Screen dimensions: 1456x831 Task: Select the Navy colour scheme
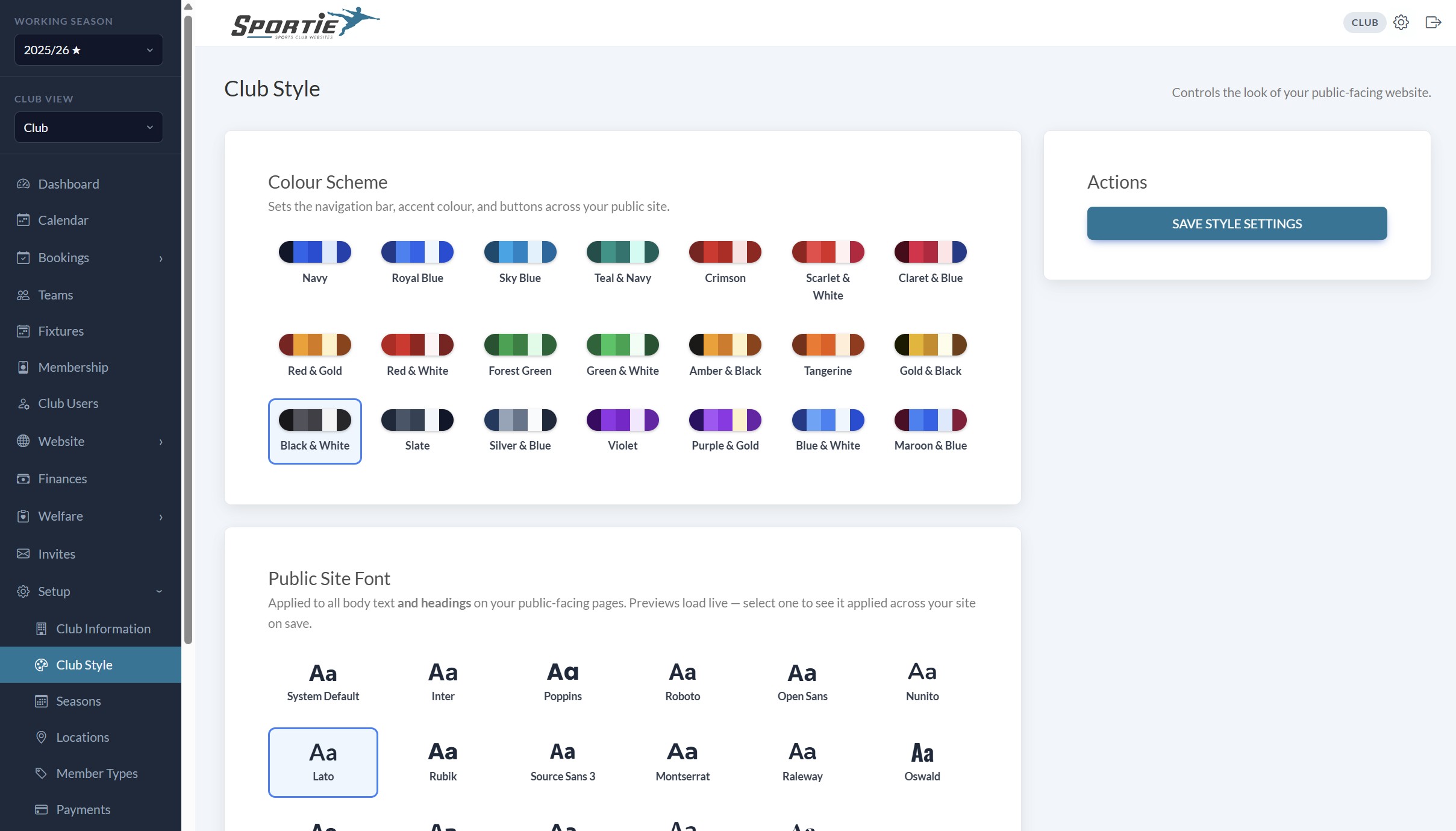(314, 263)
